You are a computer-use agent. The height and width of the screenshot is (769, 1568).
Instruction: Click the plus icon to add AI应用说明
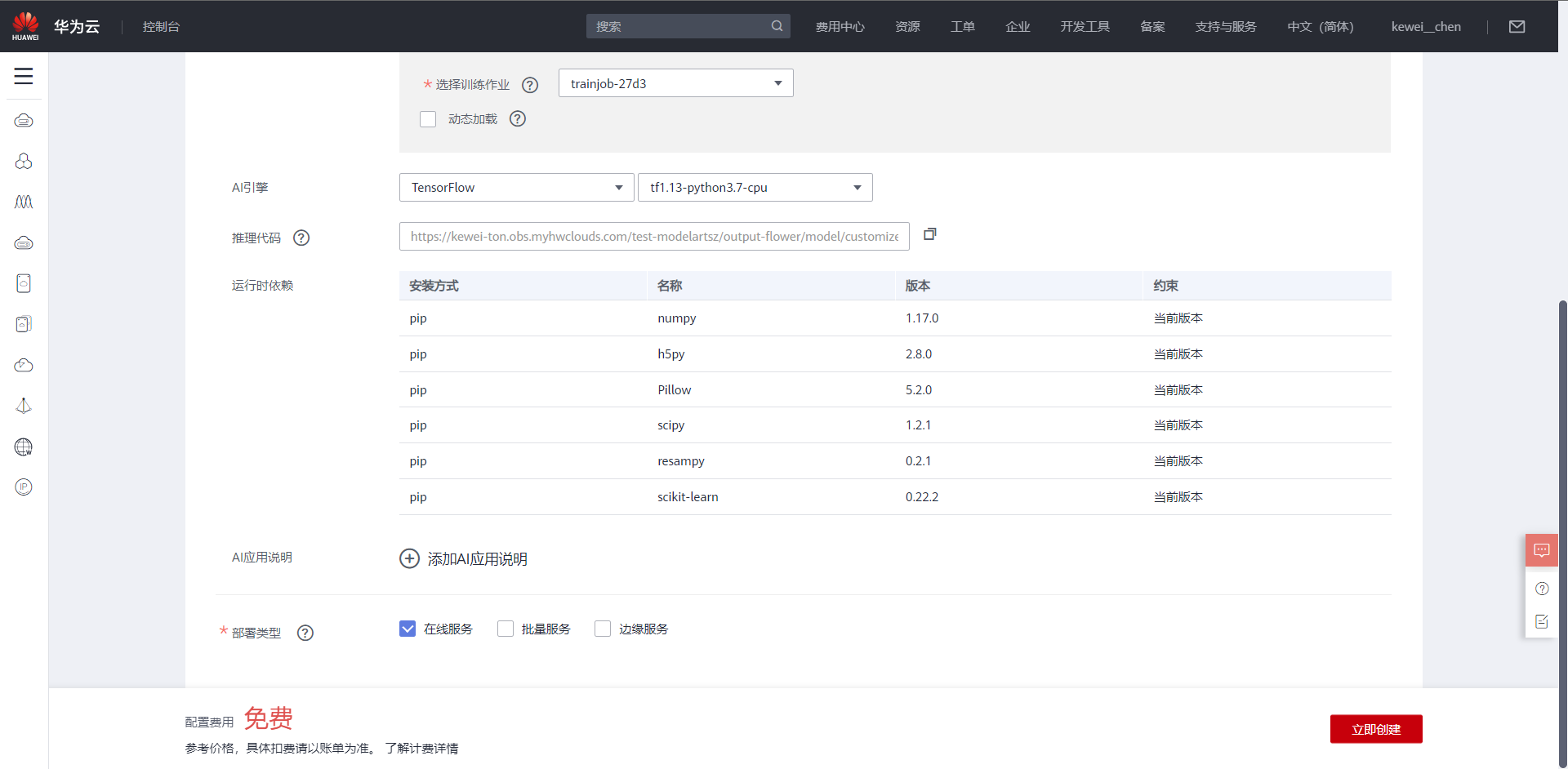[409, 558]
